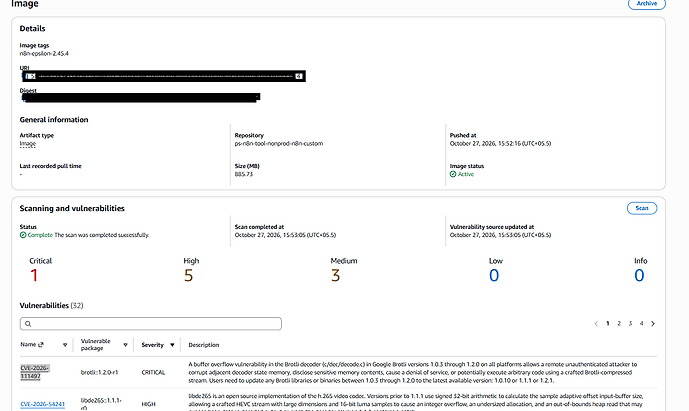This screenshot has width=689, height=411.
Task: Click Vulnerability source updated at timestamp
Action: [x=500, y=235]
